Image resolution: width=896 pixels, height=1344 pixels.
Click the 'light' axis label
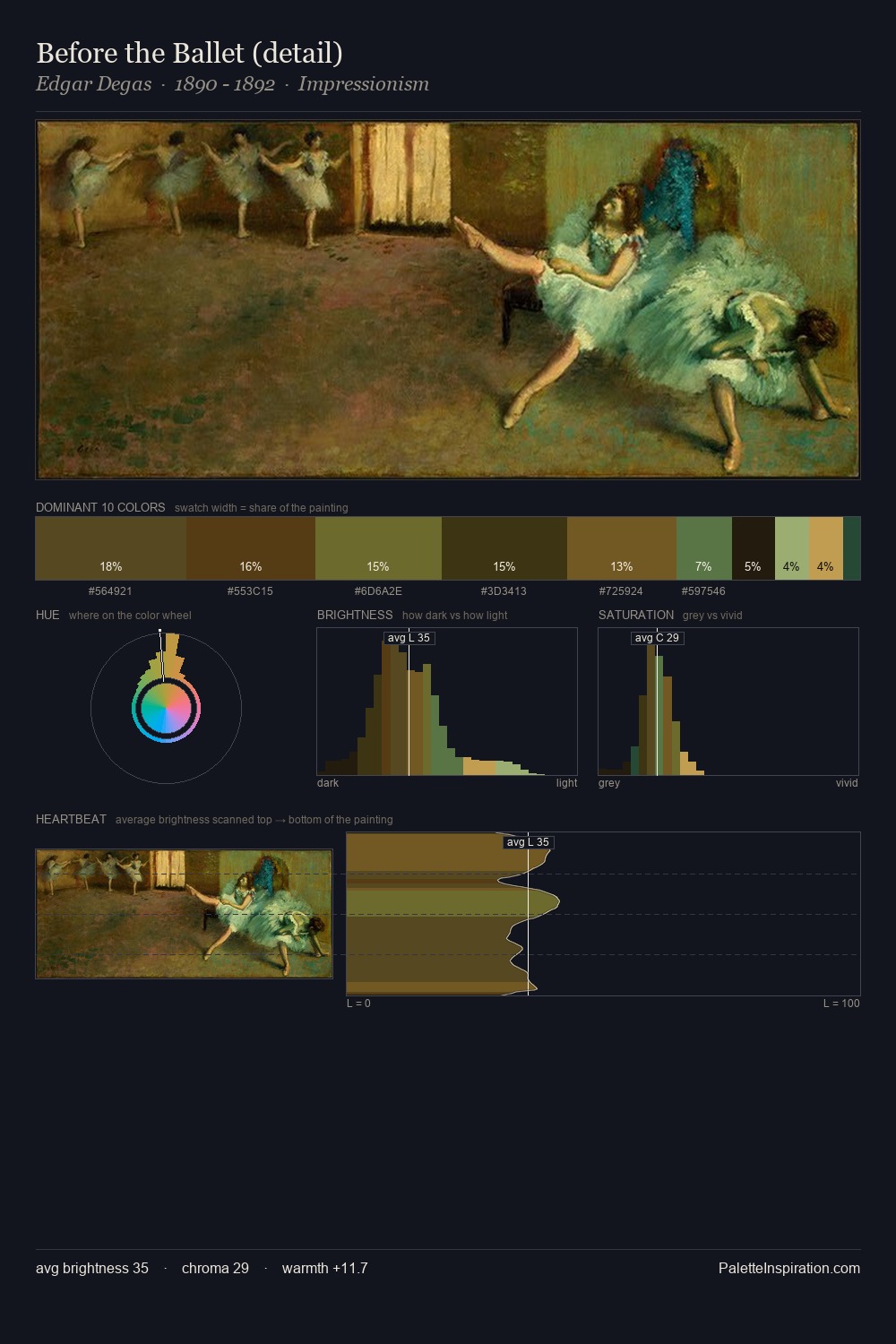click(566, 783)
